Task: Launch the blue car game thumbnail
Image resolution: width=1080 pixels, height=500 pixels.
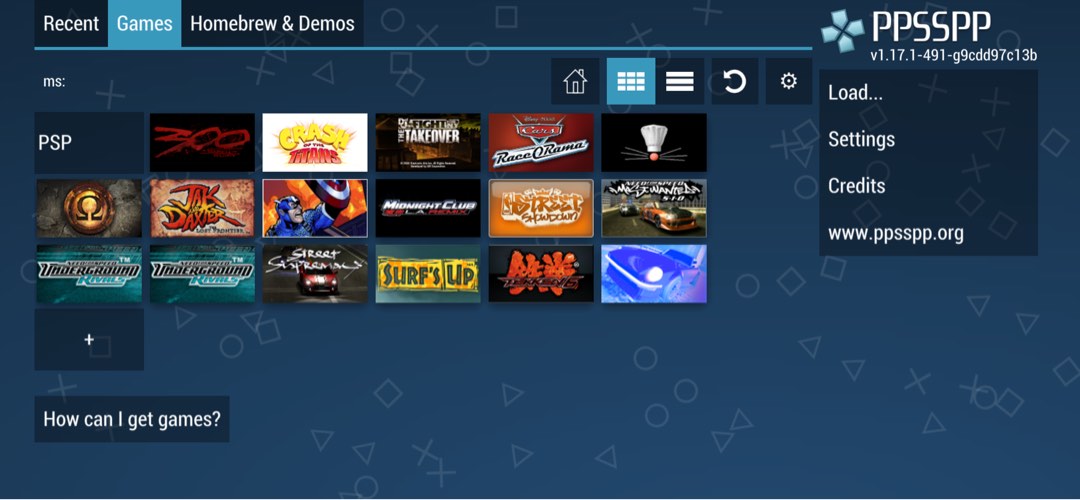Action: pyautogui.click(x=654, y=273)
